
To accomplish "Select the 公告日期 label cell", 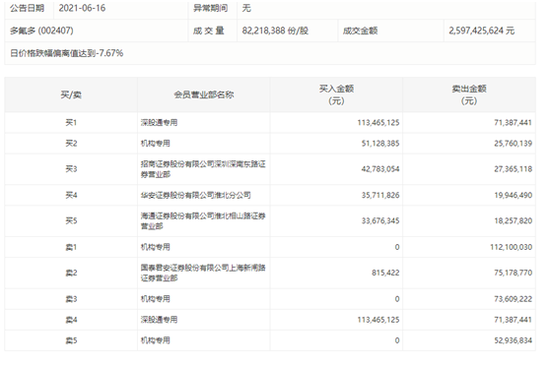I will click(x=27, y=8).
